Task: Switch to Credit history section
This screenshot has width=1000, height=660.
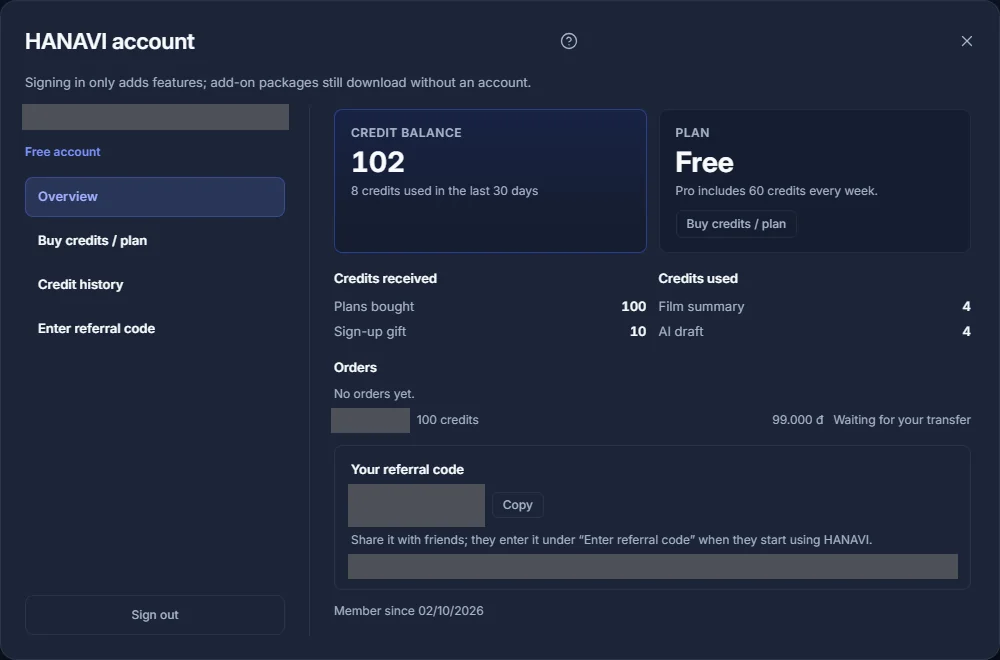Action: click(x=154, y=284)
